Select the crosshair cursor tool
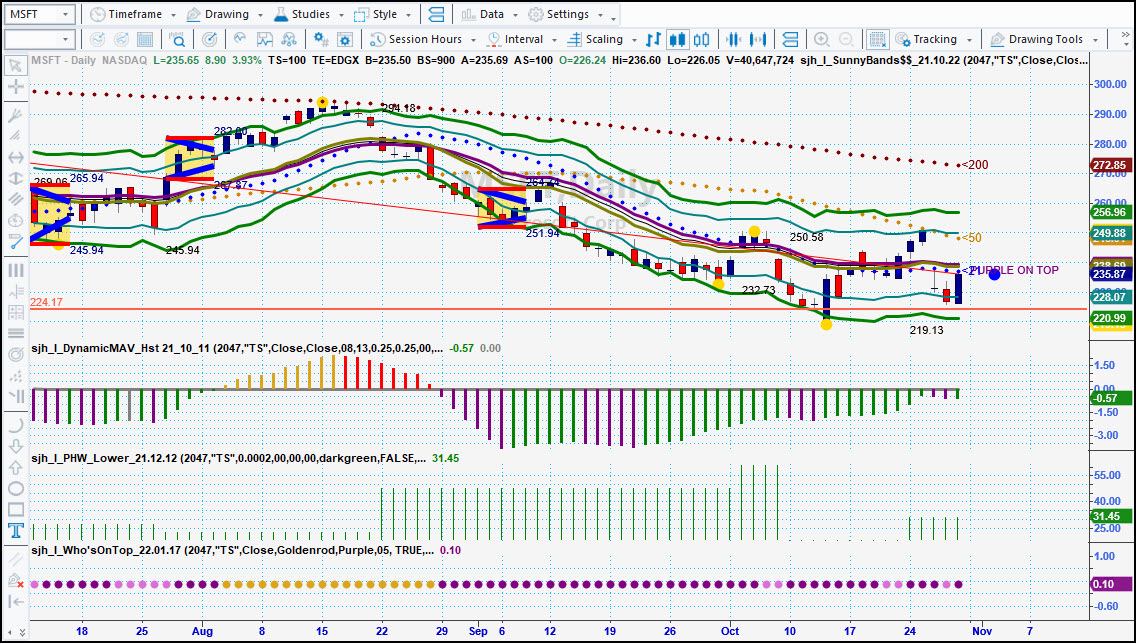The width and height of the screenshot is (1136, 643). [15, 87]
